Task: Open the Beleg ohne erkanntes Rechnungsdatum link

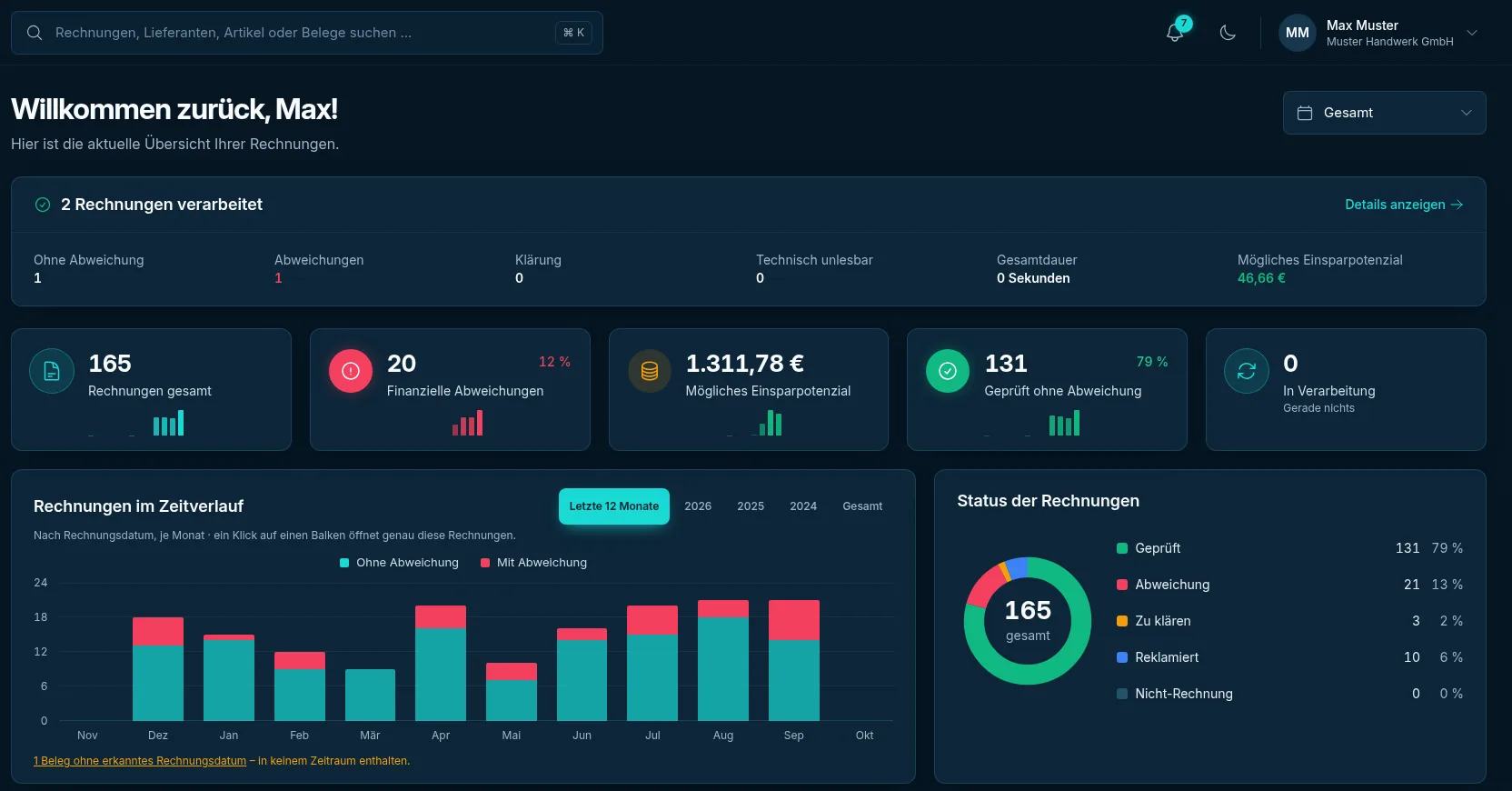Action: tap(140, 761)
